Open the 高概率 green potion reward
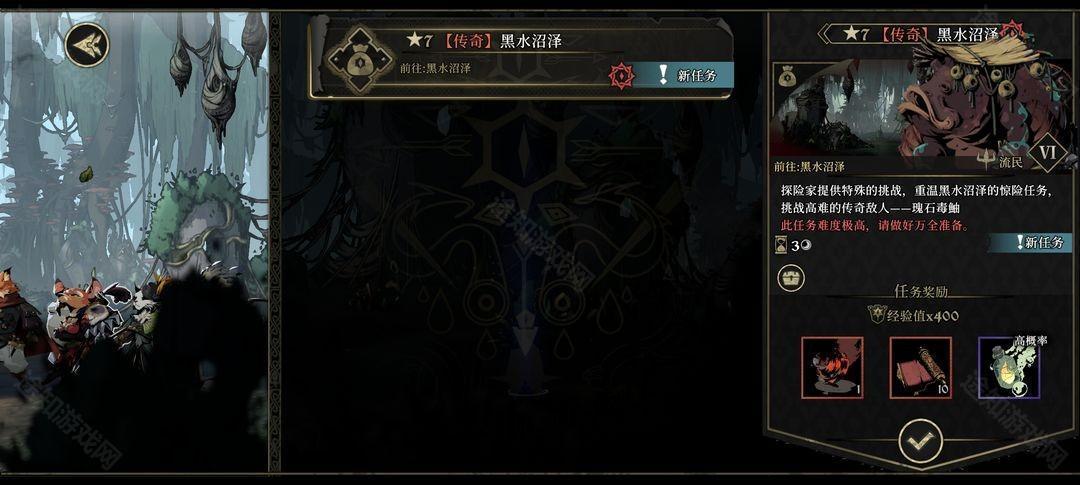 pos(1009,367)
